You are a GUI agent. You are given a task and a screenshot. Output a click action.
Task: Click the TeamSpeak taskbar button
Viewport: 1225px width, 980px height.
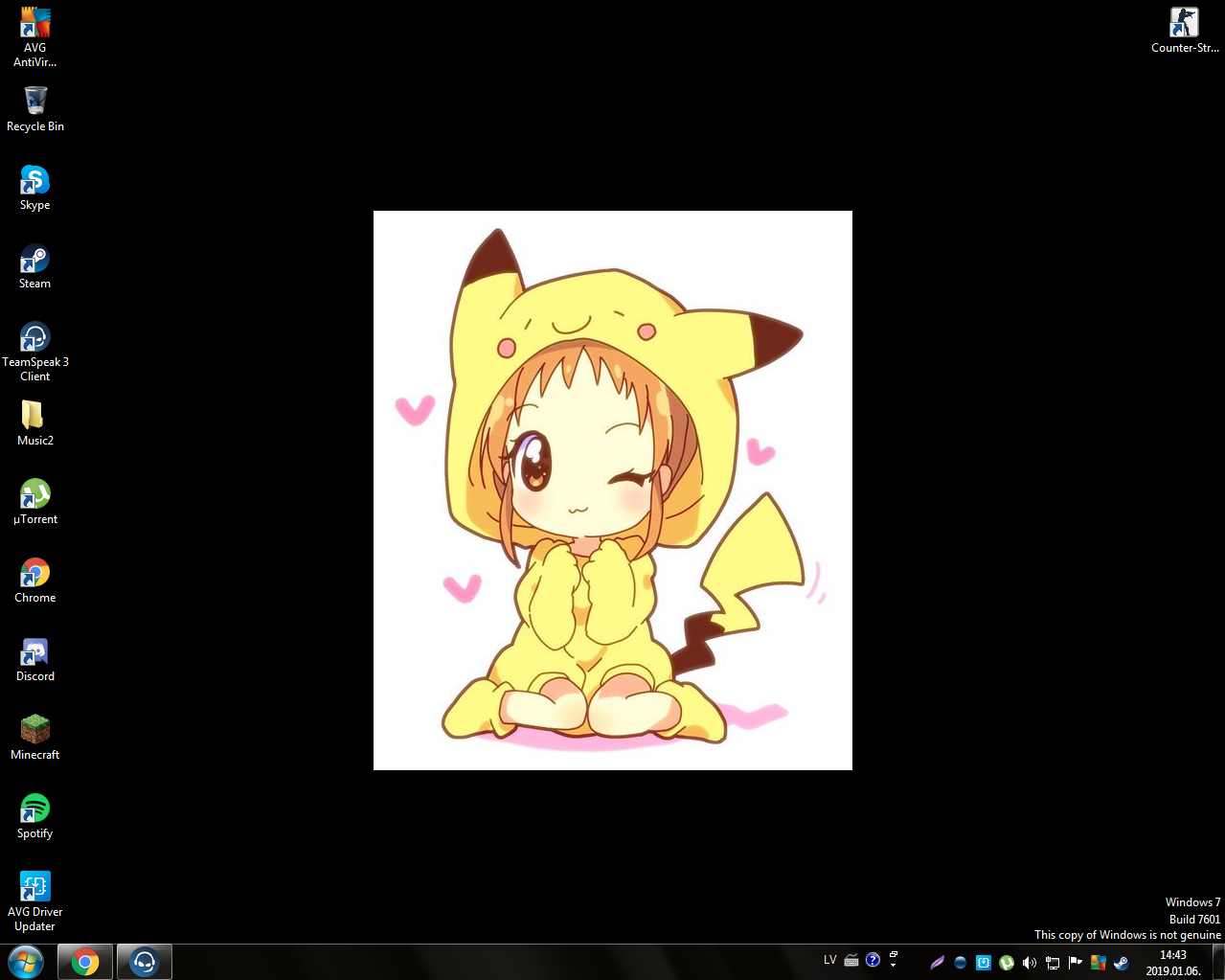[x=145, y=962]
